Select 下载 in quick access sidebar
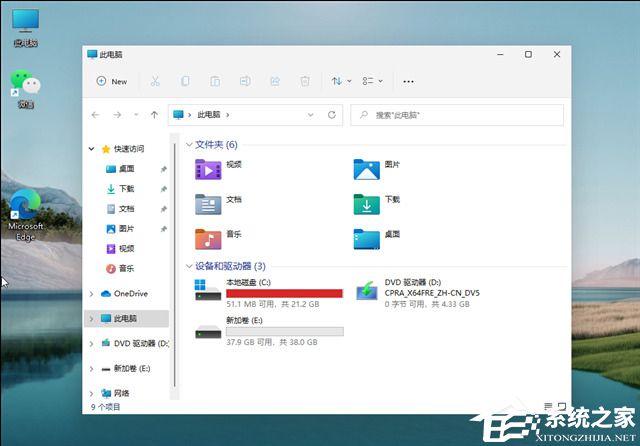This screenshot has width=640, height=446. pyautogui.click(x=126, y=189)
